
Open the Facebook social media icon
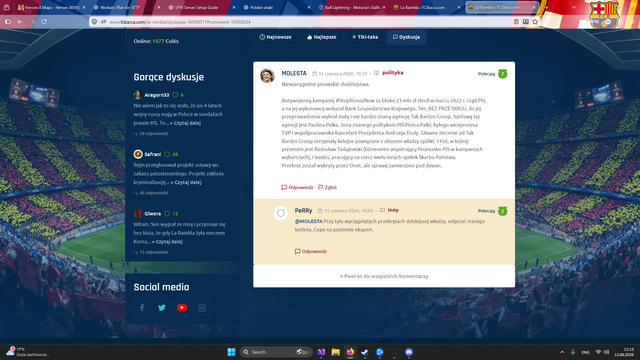tap(142, 308)
